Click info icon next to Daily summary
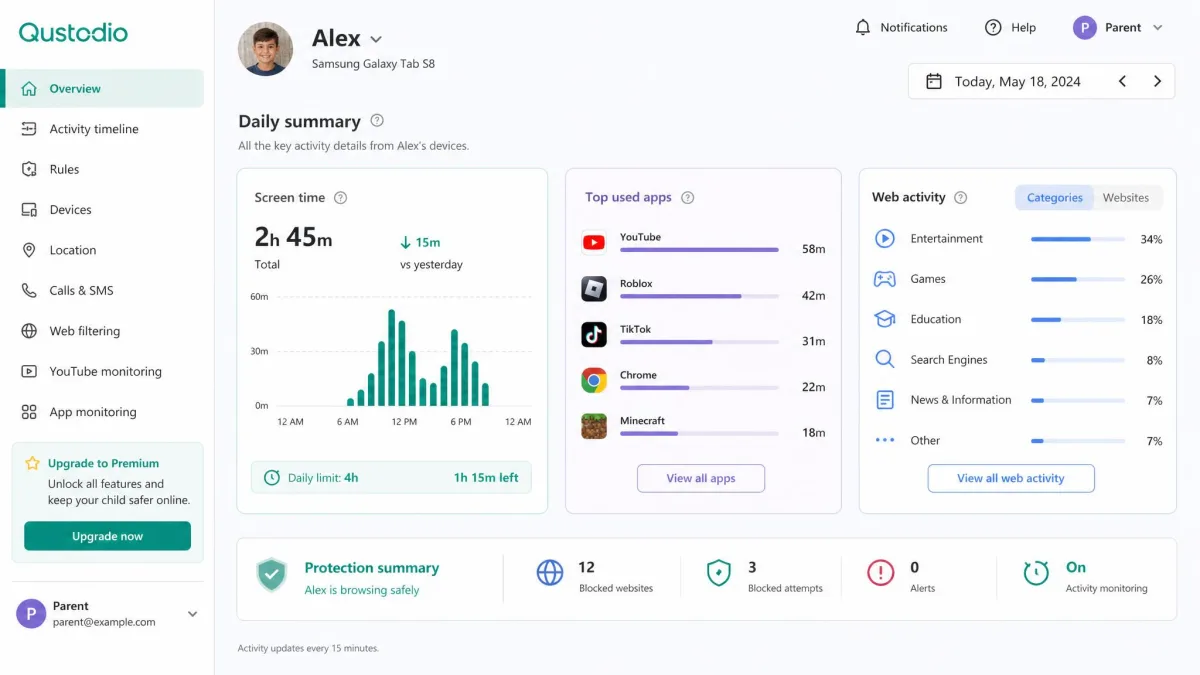This screenshot has width=1200, height=675. point(377,120)
